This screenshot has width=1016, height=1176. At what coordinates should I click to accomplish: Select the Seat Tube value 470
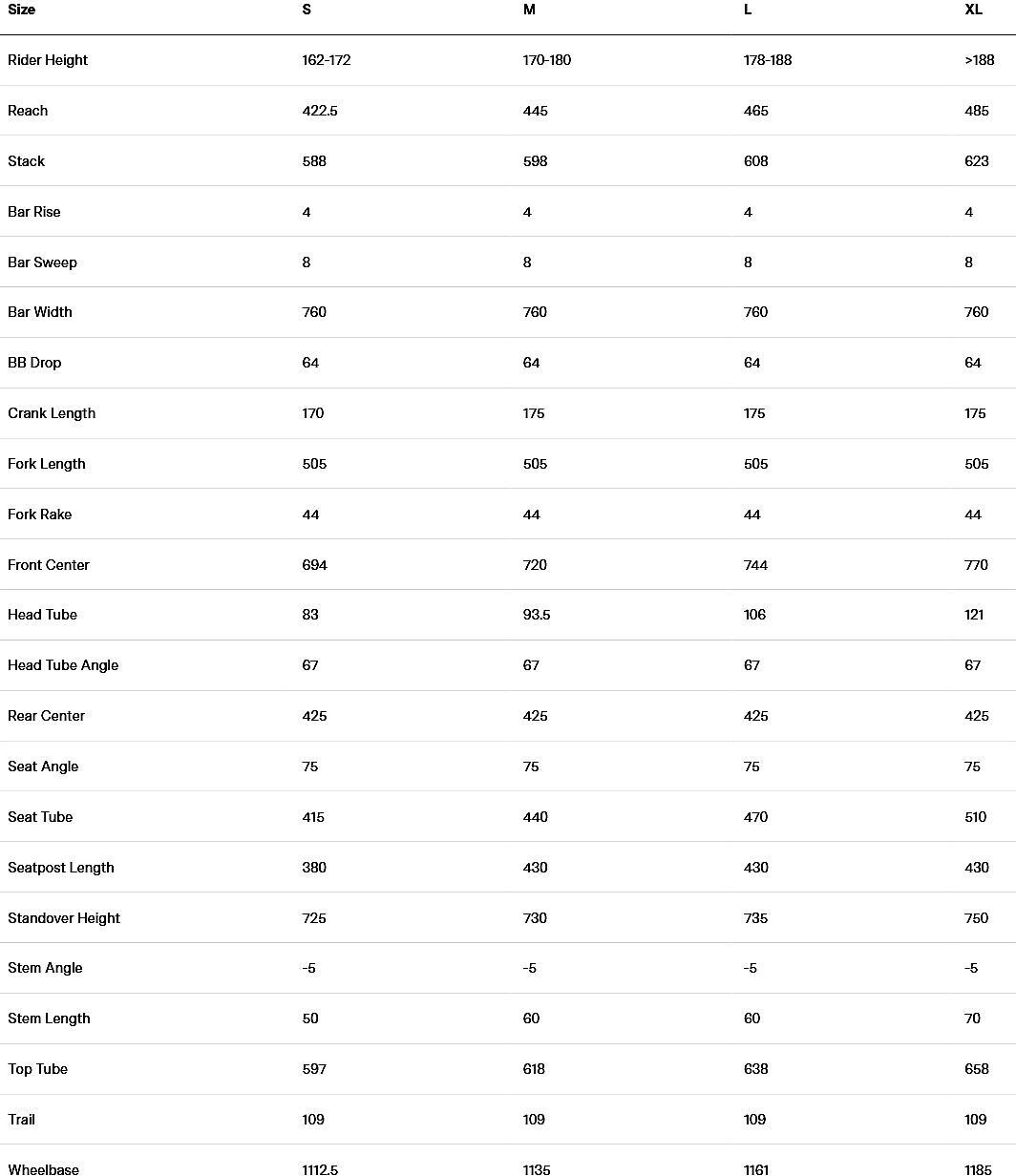click(755, 817)
